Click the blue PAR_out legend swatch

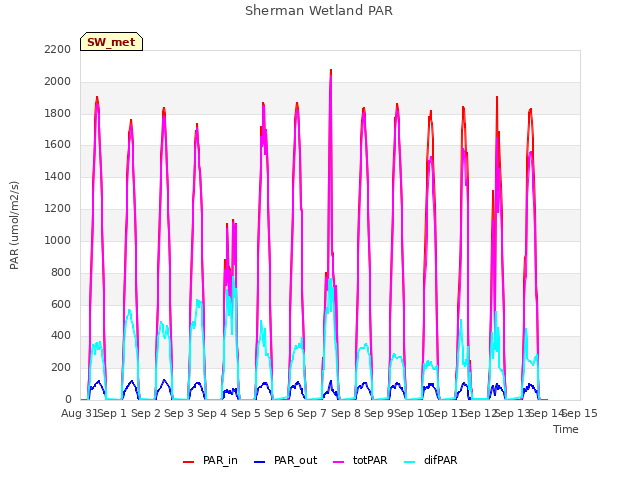(x=259, y=462)
